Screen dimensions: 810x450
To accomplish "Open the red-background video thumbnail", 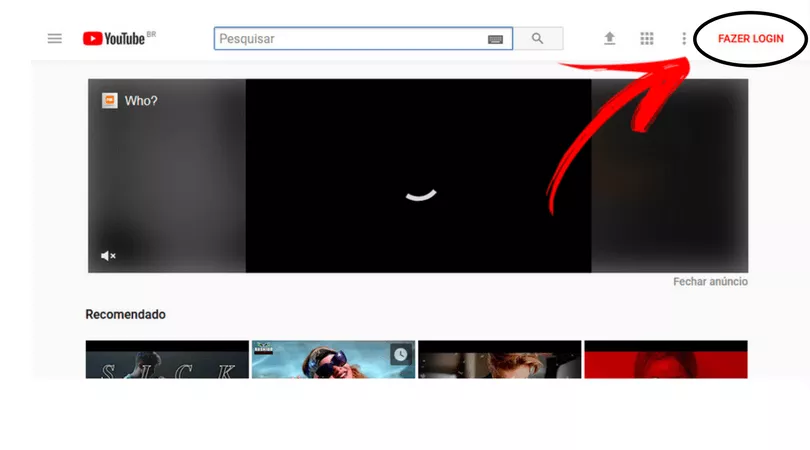I will click(x=666, y=360).
